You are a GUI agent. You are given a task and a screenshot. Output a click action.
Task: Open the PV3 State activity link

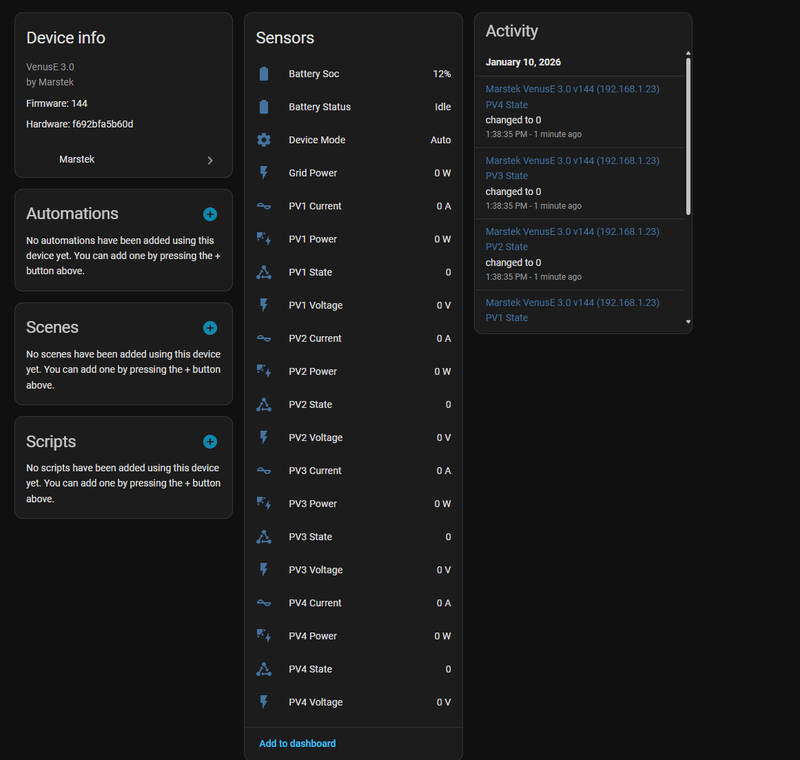tap(506, 176)
